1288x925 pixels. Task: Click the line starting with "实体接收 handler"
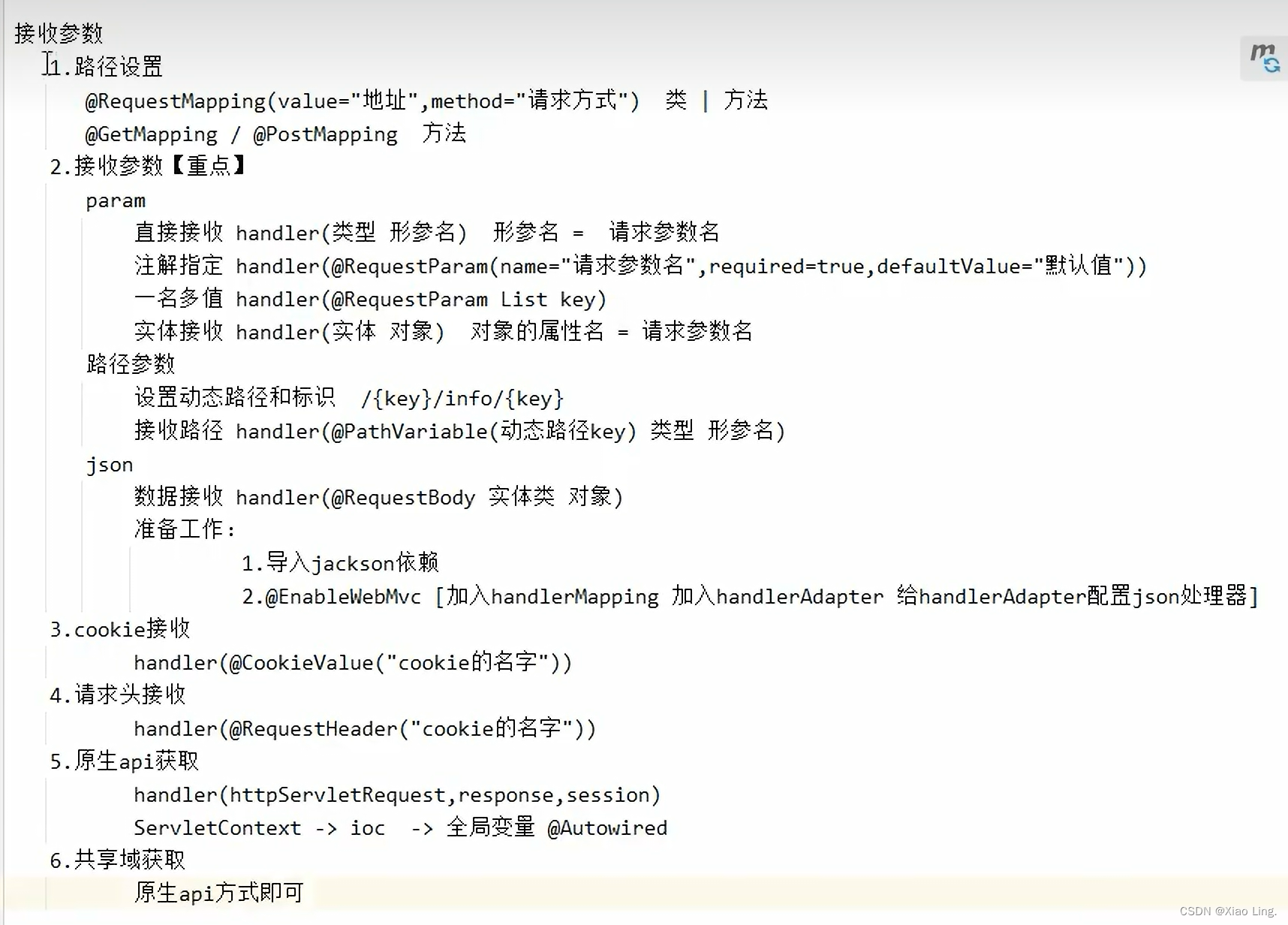[444, 332]
